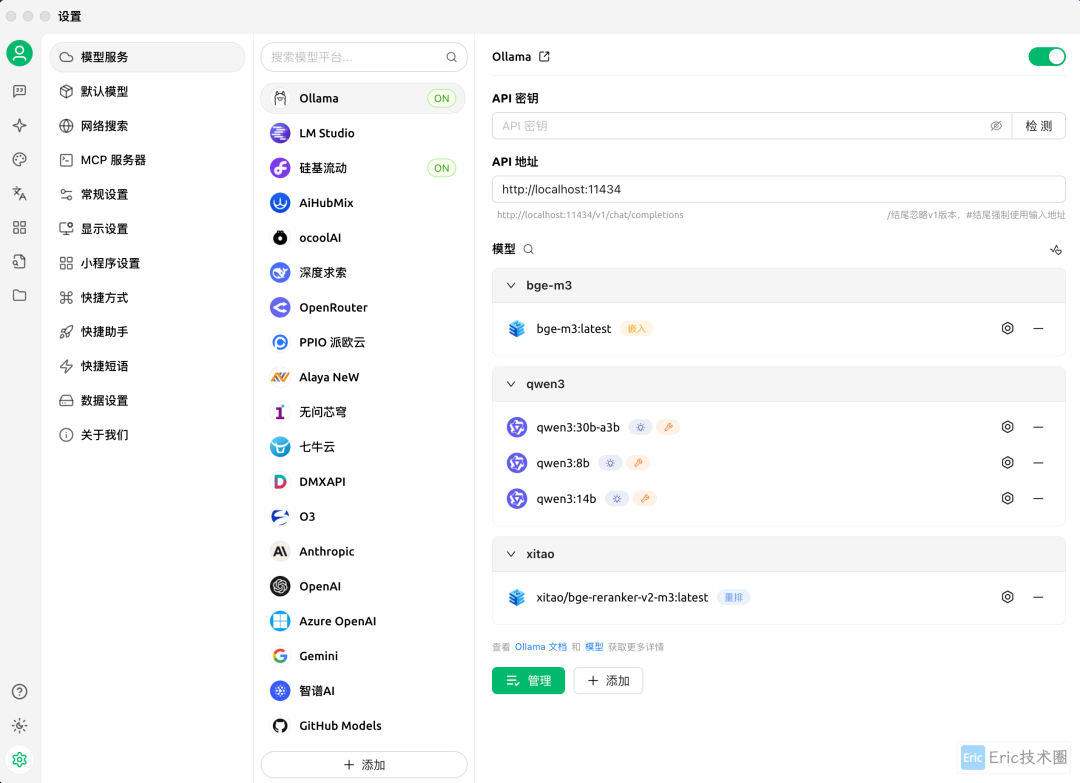Select Gemini provider
The width and height of the screenshot is (1080, 783).
tap(363, 656)
